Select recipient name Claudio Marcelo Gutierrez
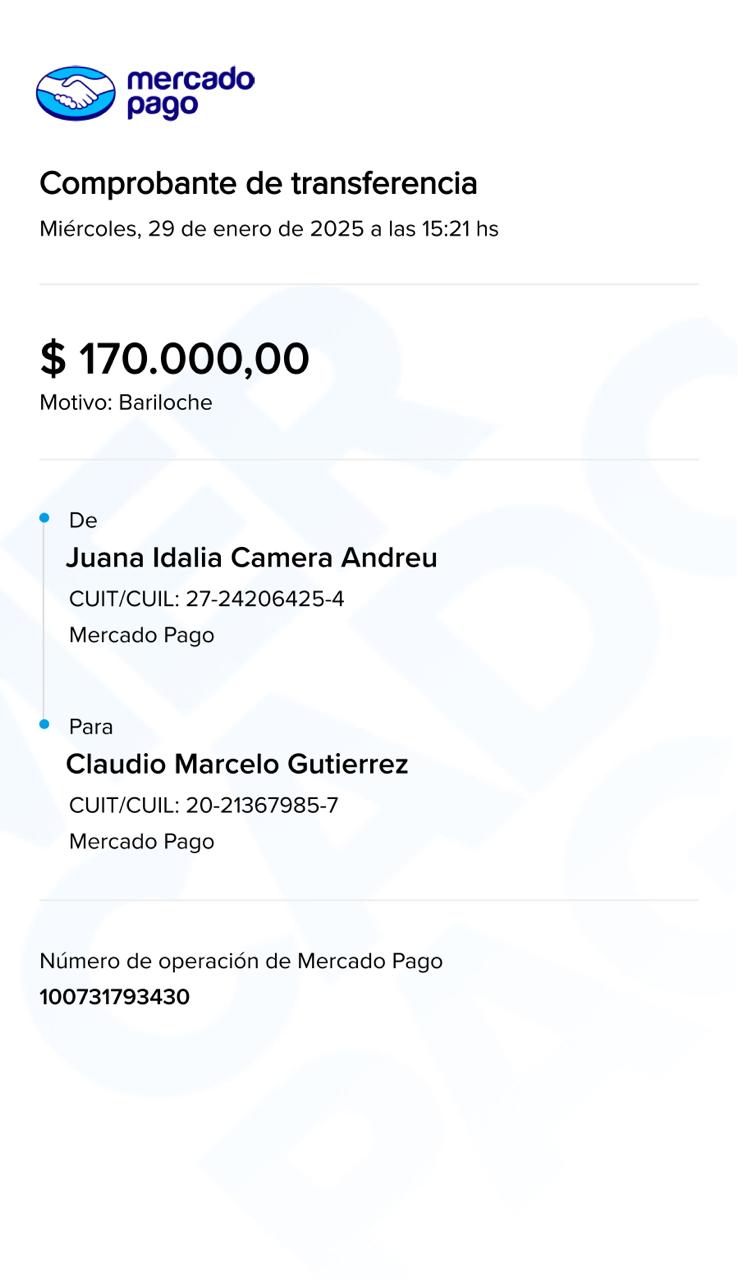Viewport: 738px width, 1280px height. pos(237,764)
